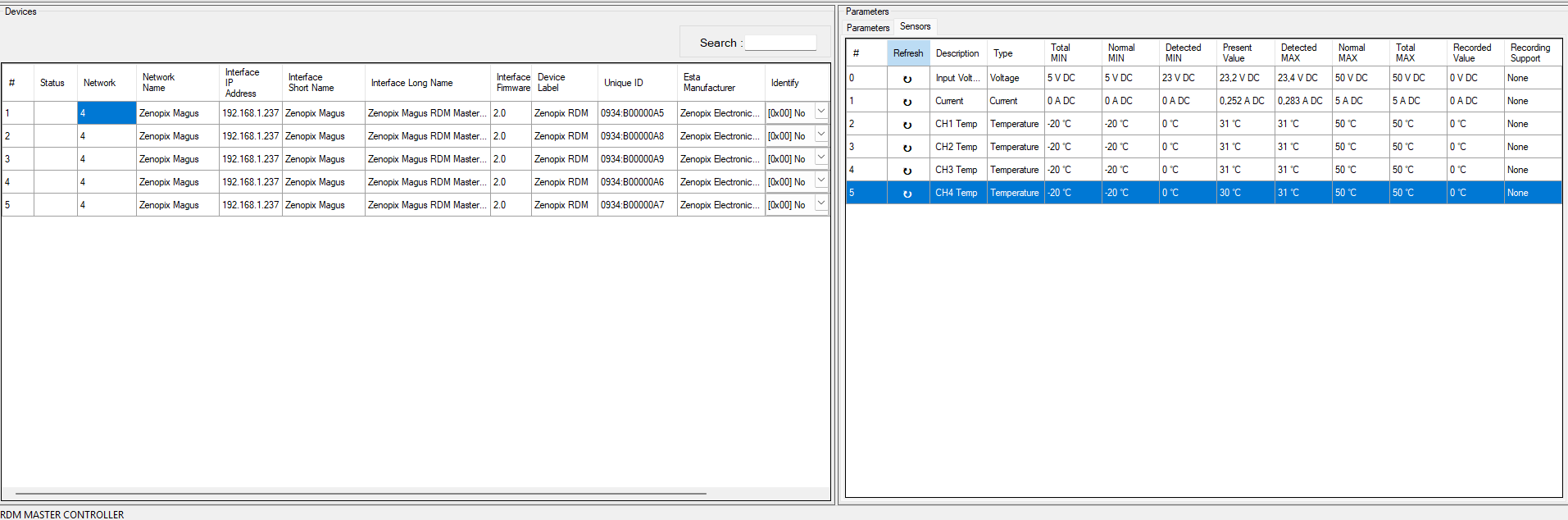The width and height of the screenshot is (1568, 520).
Task: Click the Description column header
Action: 957,53
